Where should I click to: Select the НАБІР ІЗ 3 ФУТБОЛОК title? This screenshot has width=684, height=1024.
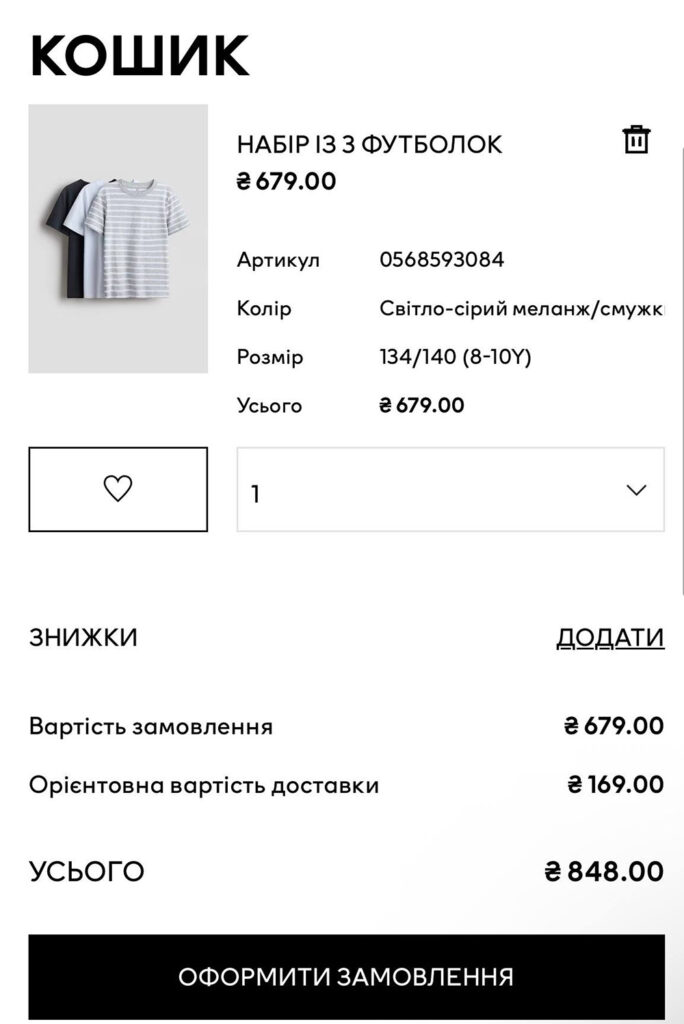click(x=368, y=143)
